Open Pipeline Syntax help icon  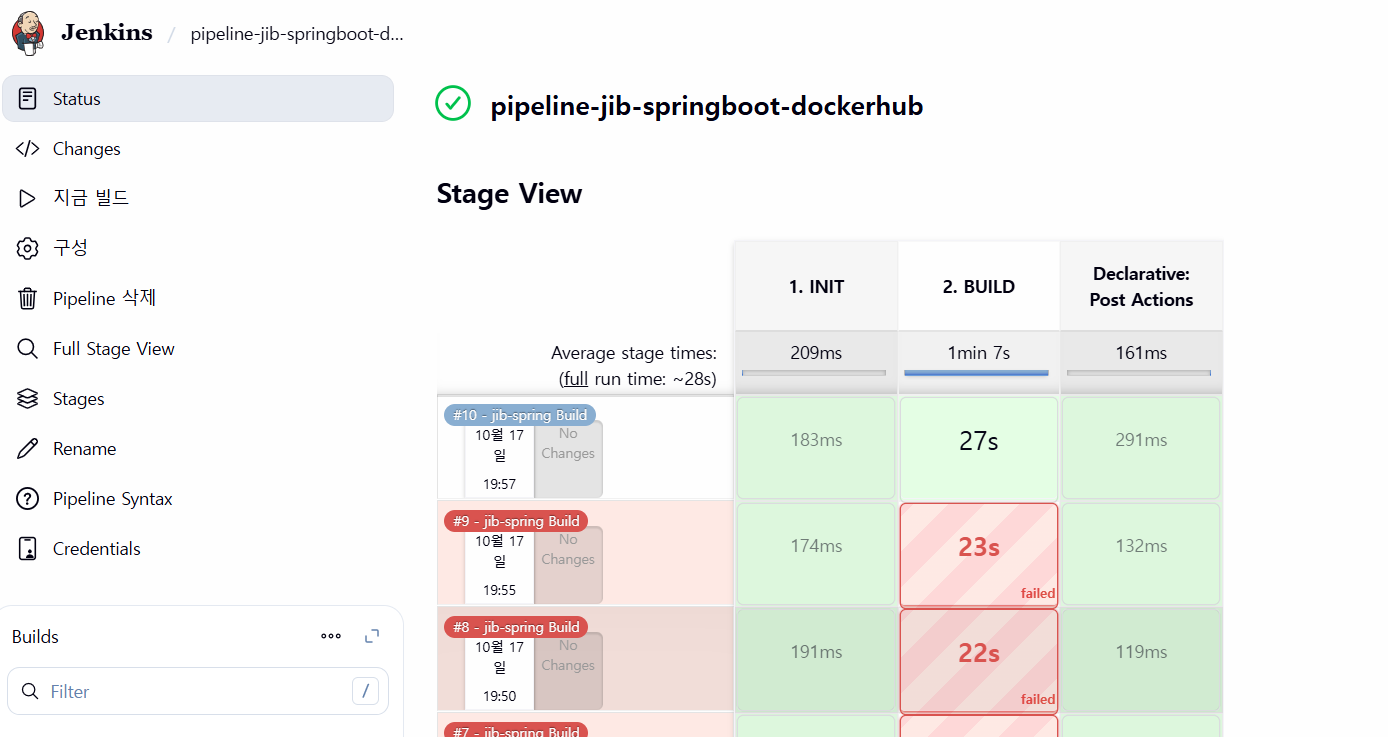tap(28, 499)
